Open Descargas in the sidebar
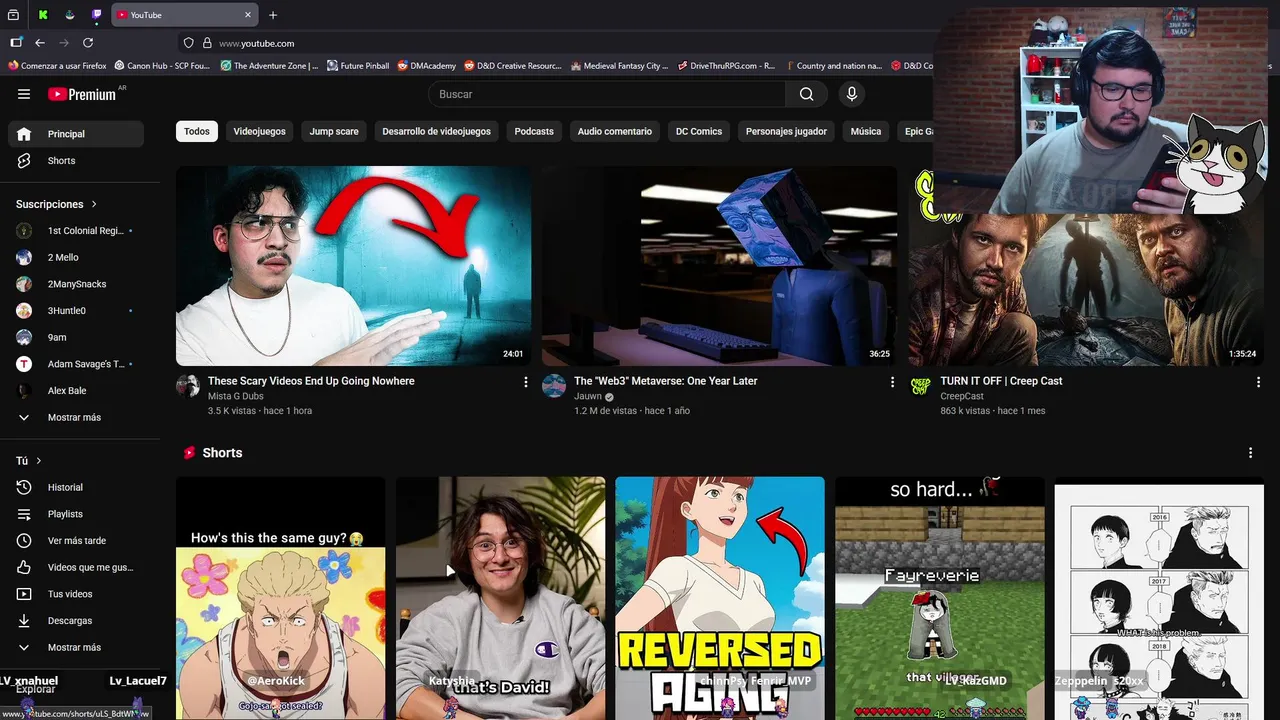 click(x=76, y=621)
